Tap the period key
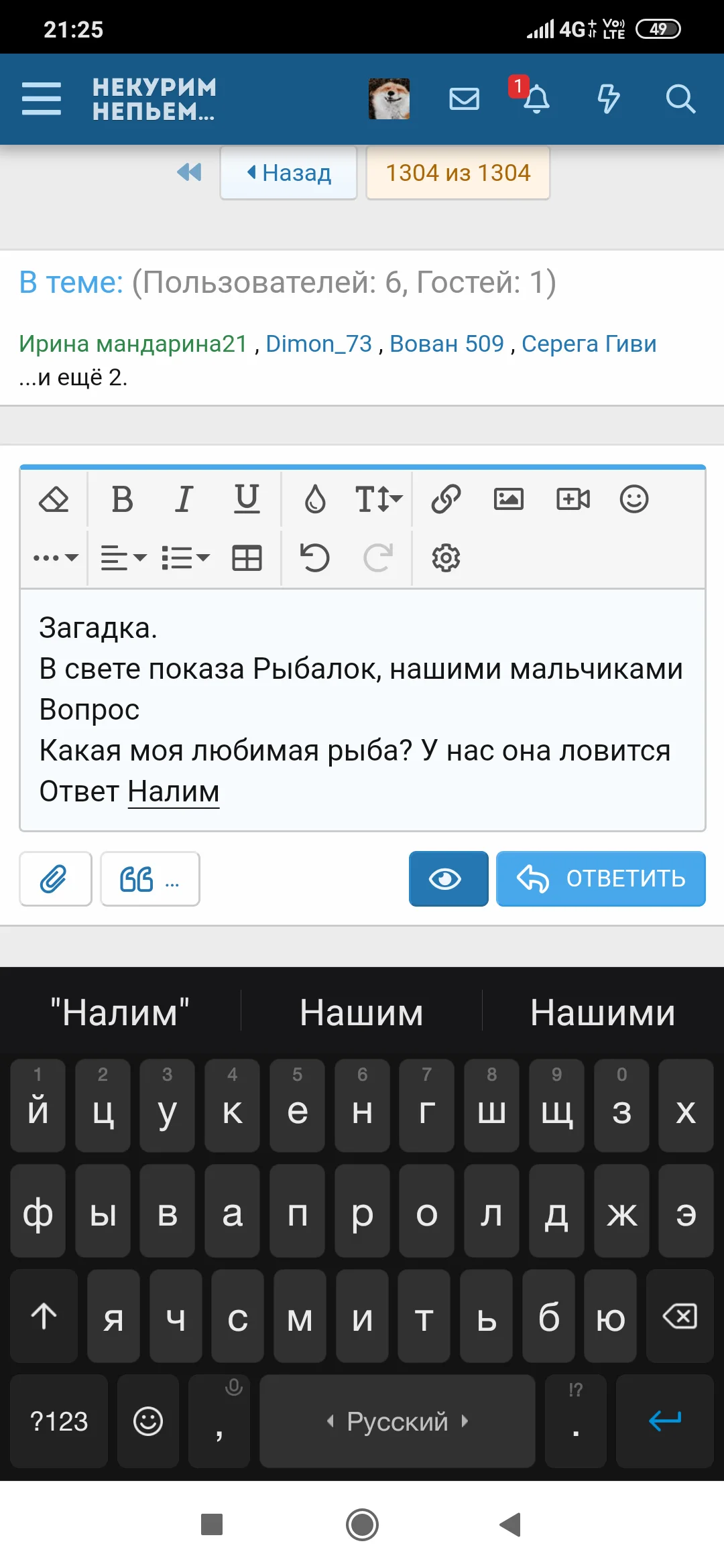Viewport: 724px width, 1568px height. tap(576, 1421)
